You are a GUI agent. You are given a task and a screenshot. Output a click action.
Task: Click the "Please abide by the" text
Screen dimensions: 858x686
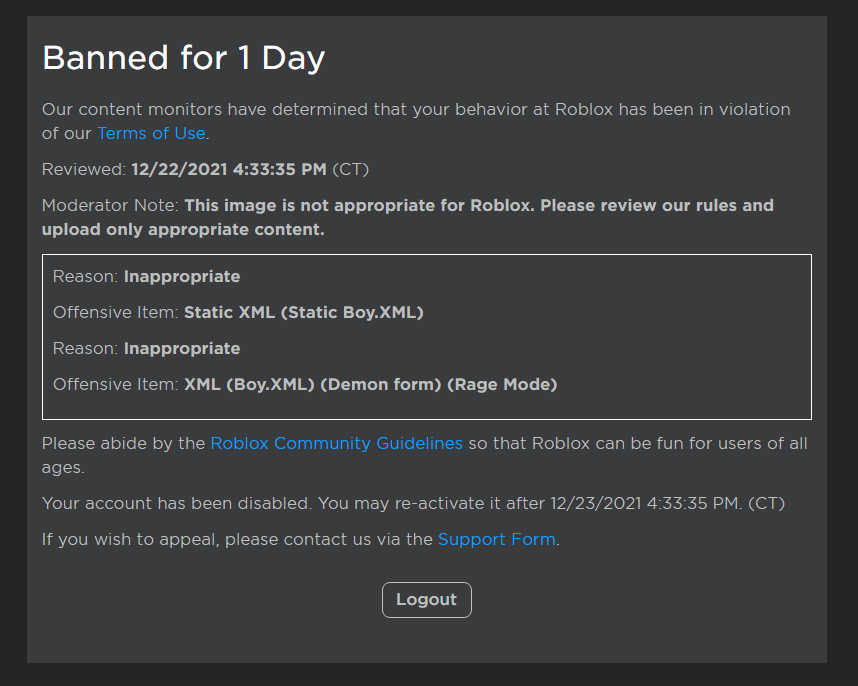click(x=123, y=443)
